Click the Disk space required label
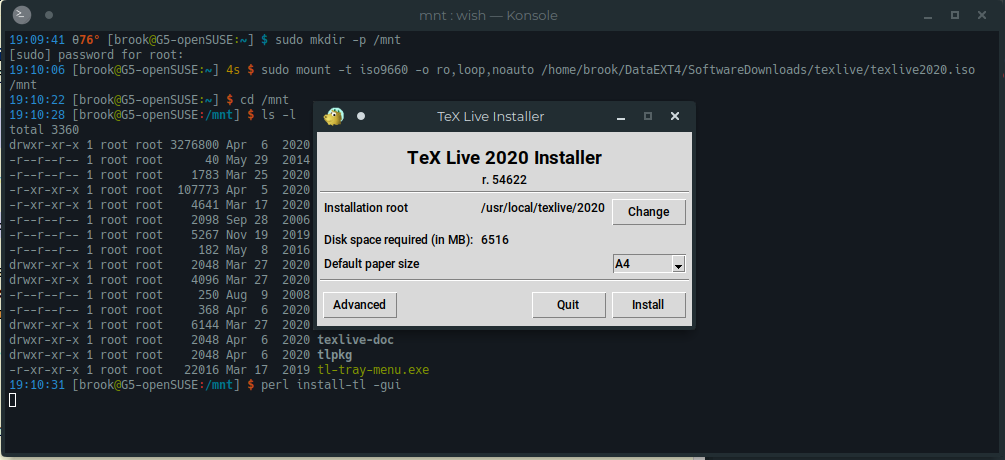The image size is (1005, 460). coord(399,240)
